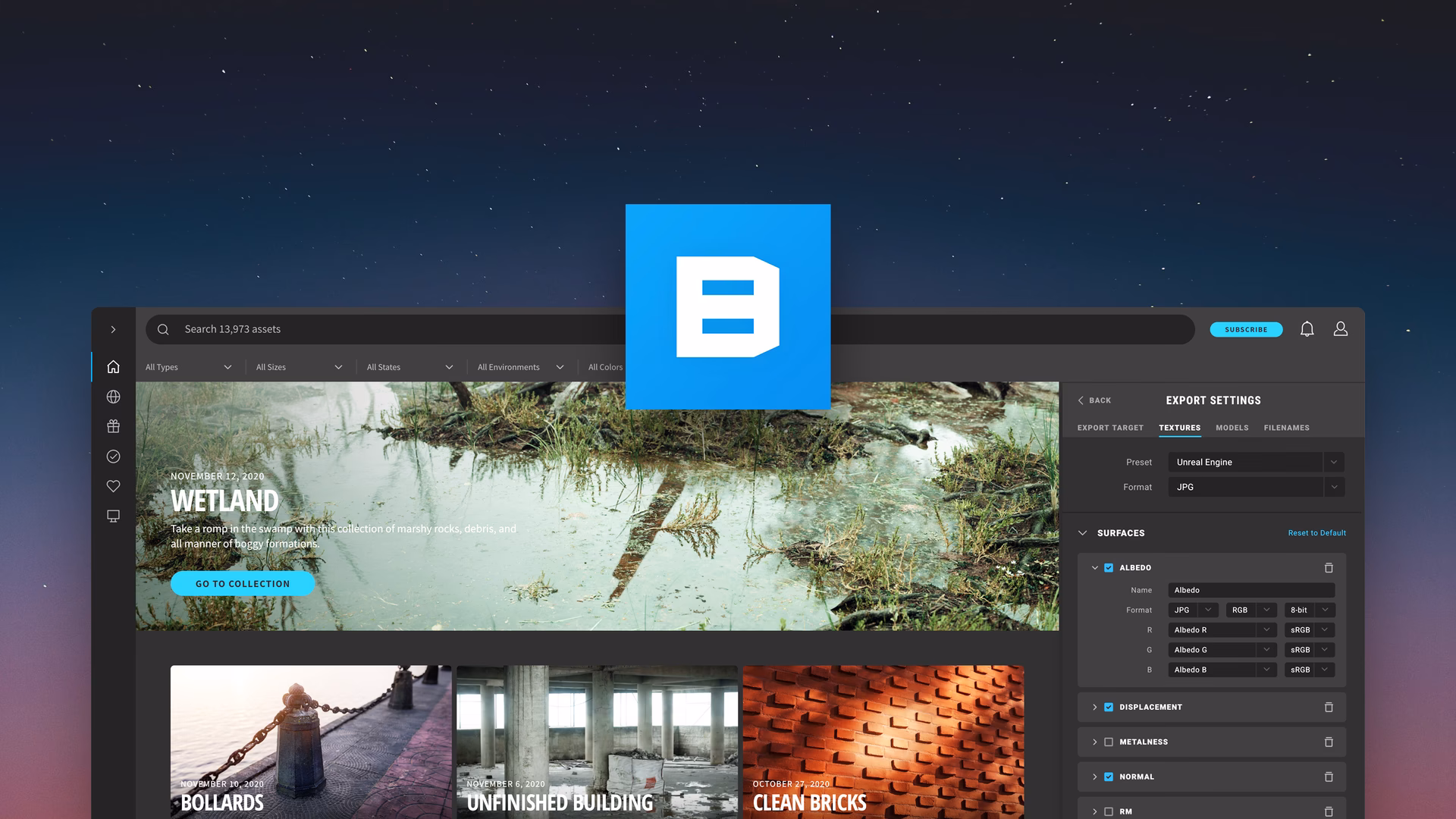
Task: Open the global Format dropdown showing JPG
Action: (x=1257, y=488)
